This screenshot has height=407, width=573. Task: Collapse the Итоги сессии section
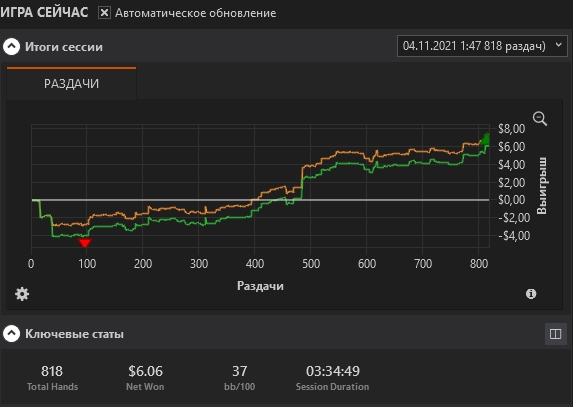coord(11,47)
